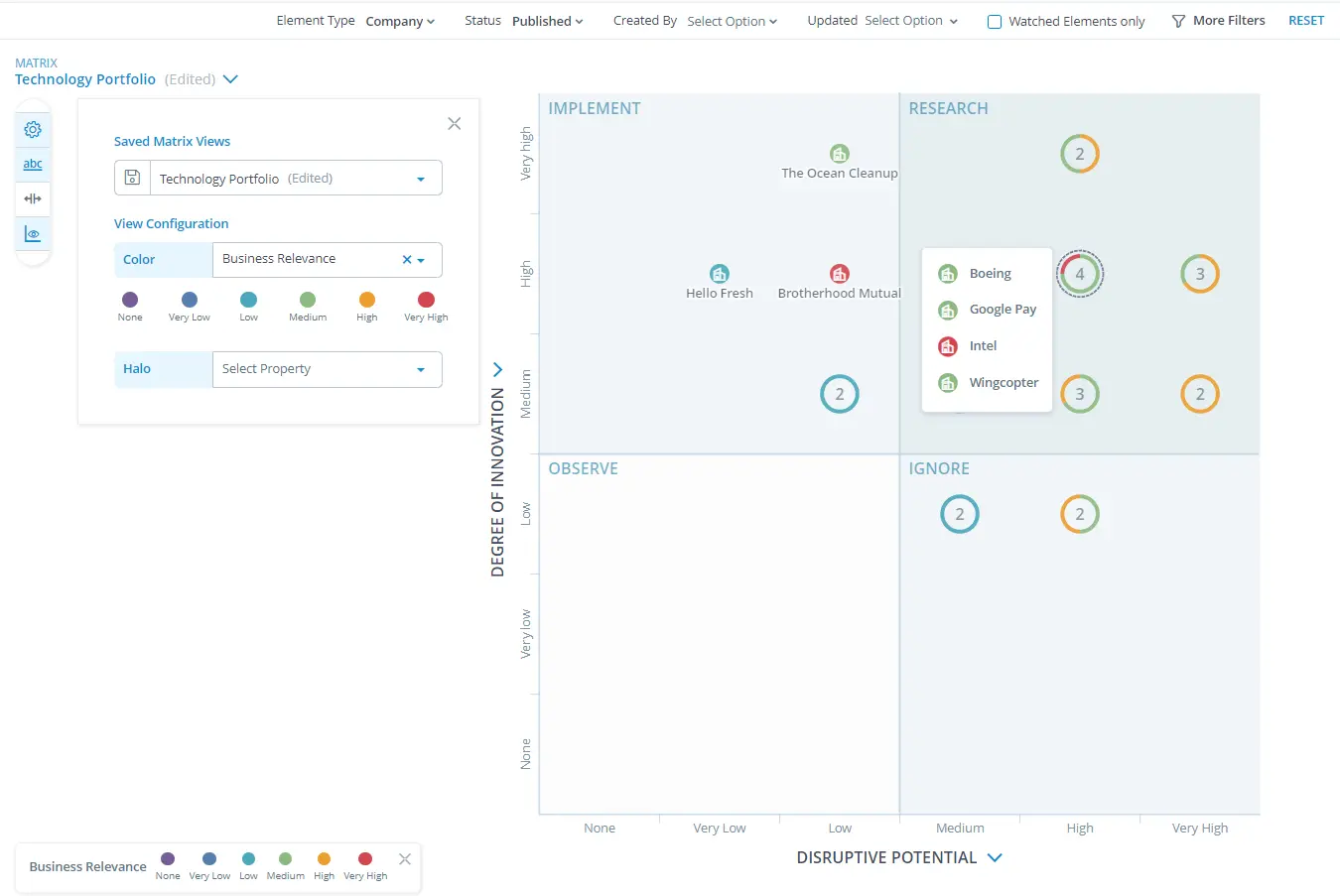Close the Business Relevance legend bar
Viewport: 1340px width, 896px height.
(x=405, y=859)
